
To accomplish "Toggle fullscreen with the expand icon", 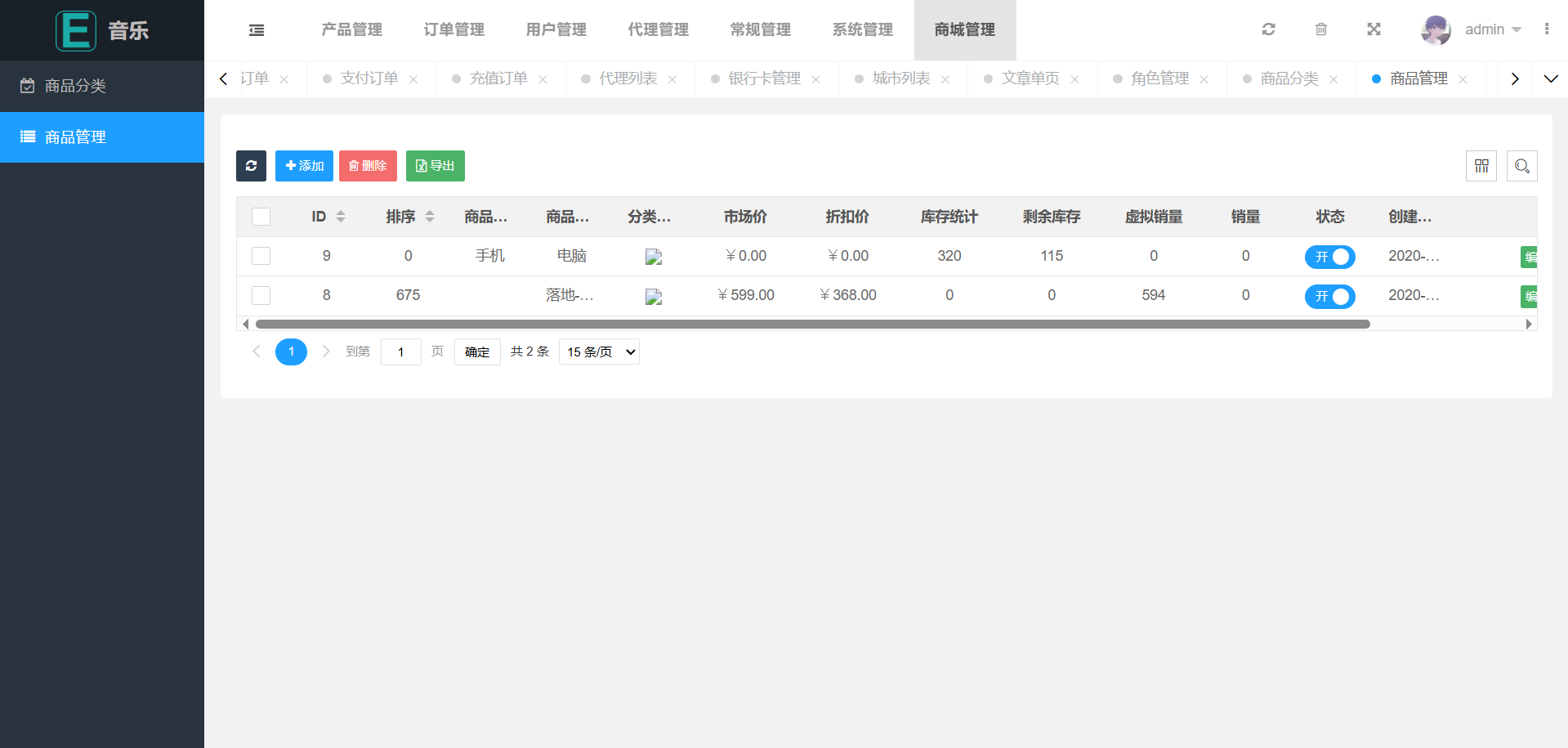I will (x=1374, y=29).
